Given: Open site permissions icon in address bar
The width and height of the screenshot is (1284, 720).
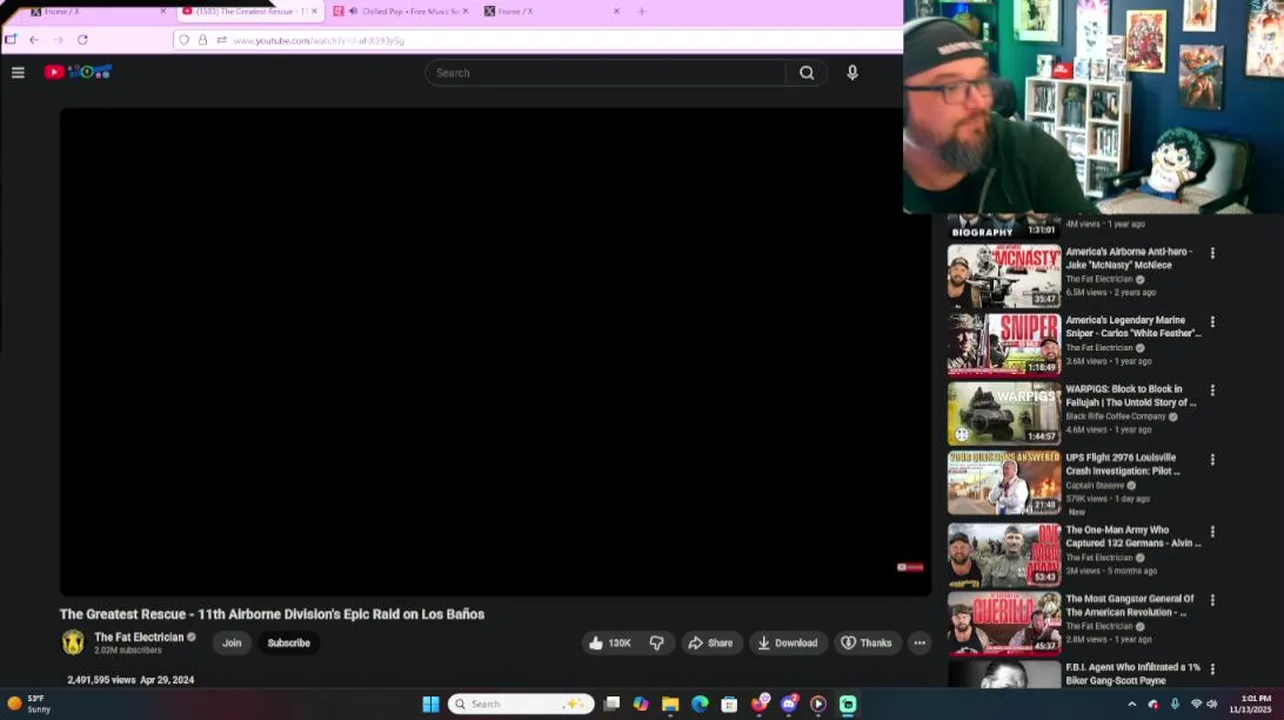Looking at the screenshot, I should 221,40.
